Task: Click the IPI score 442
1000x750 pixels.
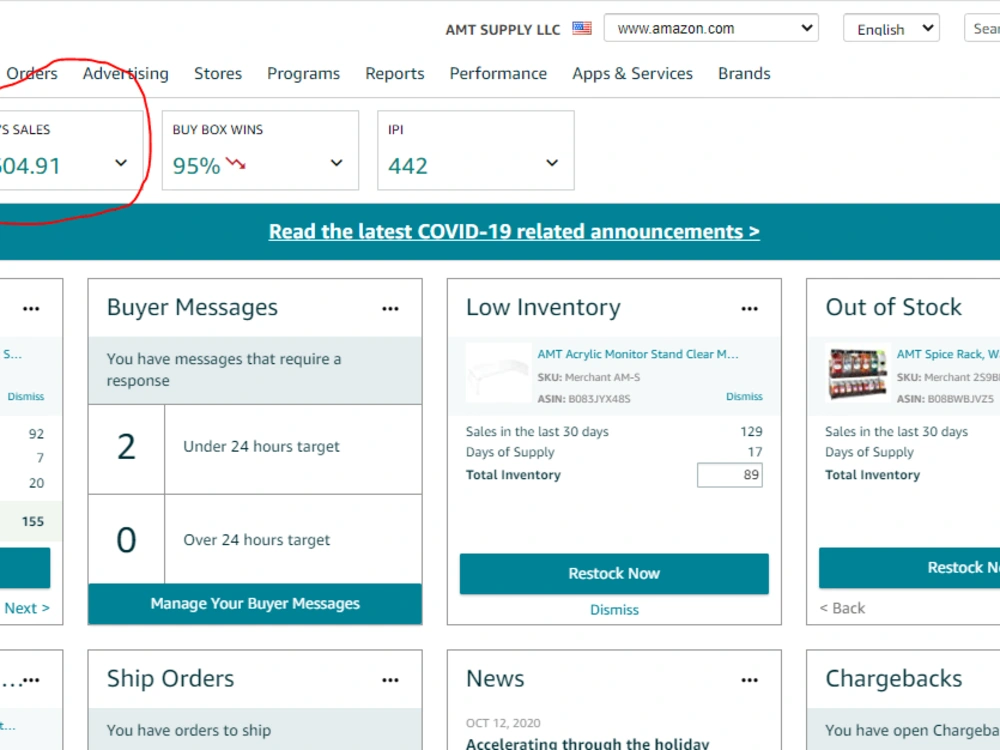Action: pos(408,166)
